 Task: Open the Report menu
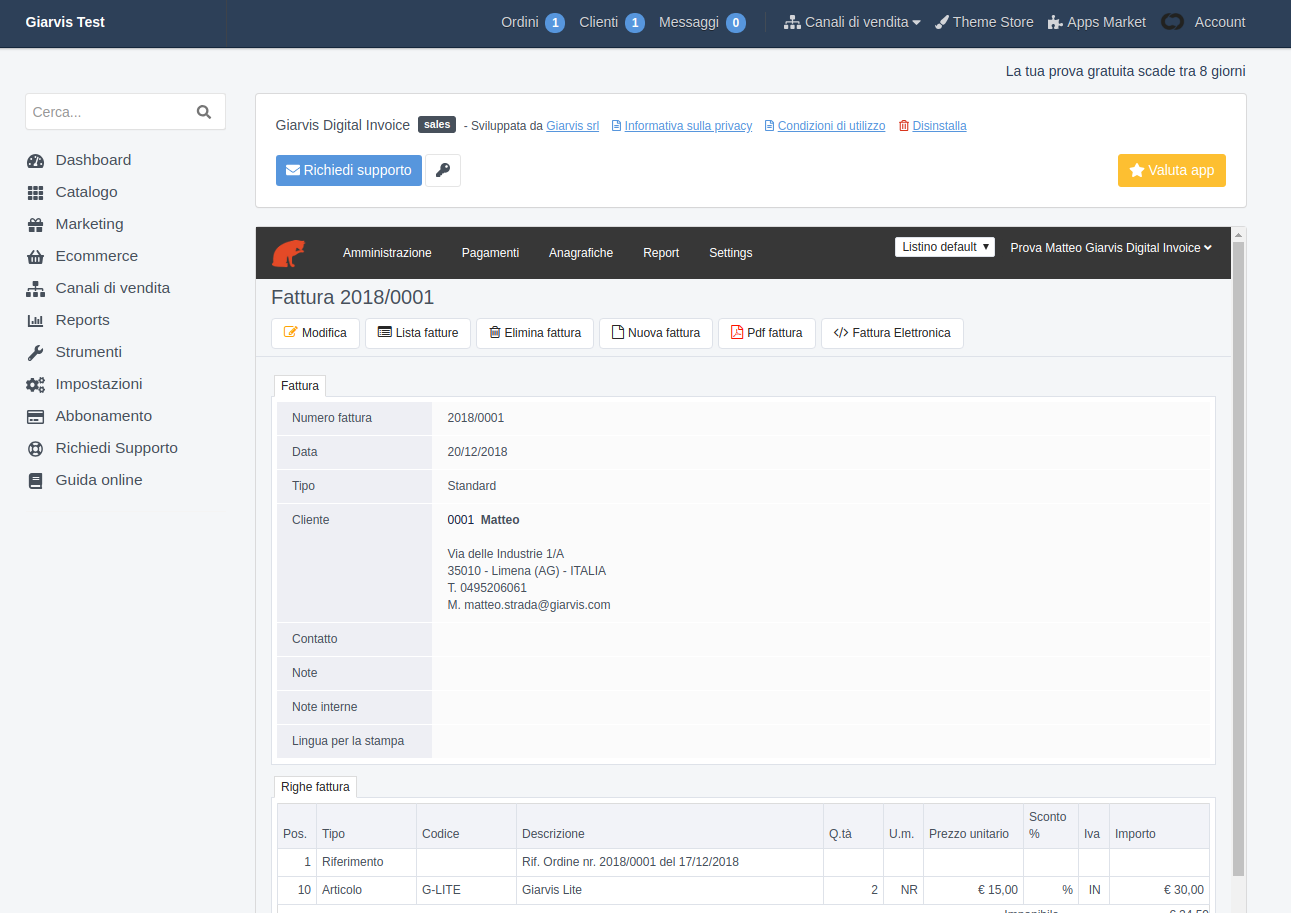pos(661,253)
